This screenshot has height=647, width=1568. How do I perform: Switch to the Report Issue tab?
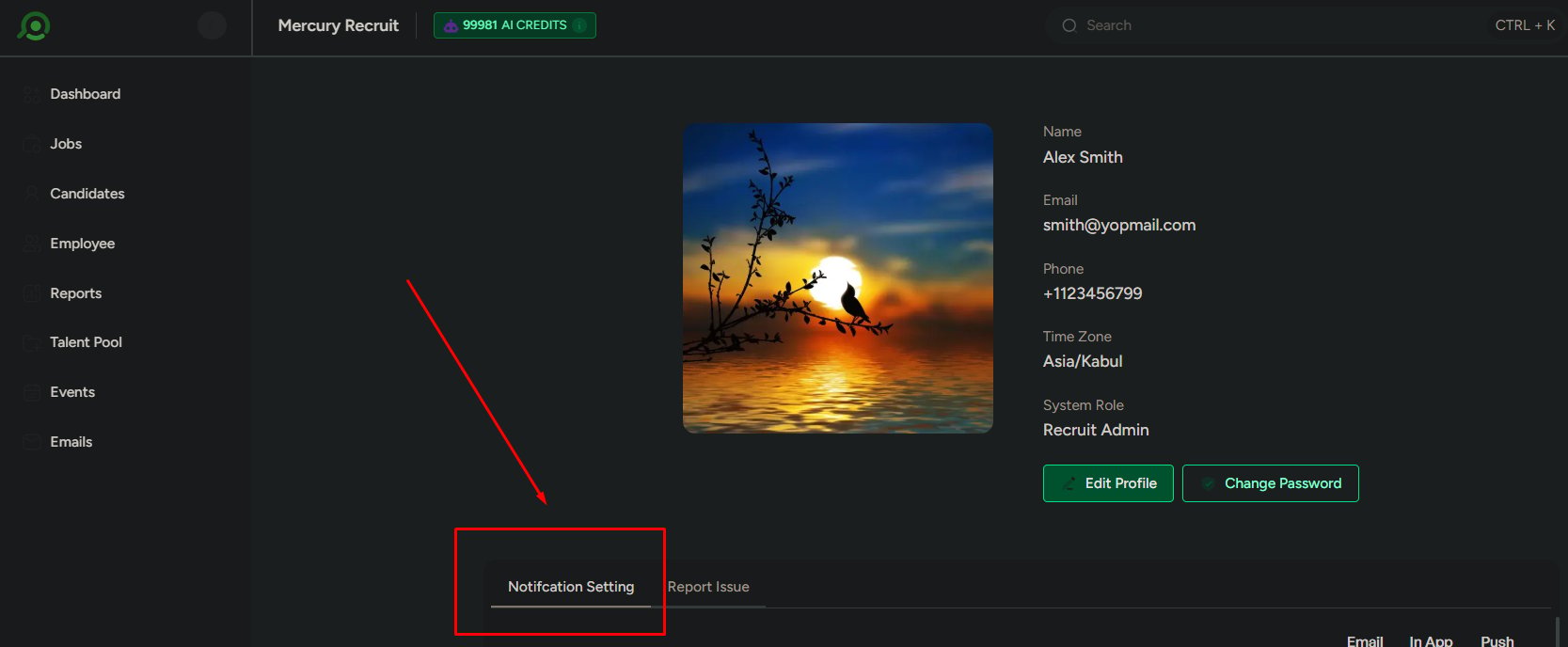[708, 587]
